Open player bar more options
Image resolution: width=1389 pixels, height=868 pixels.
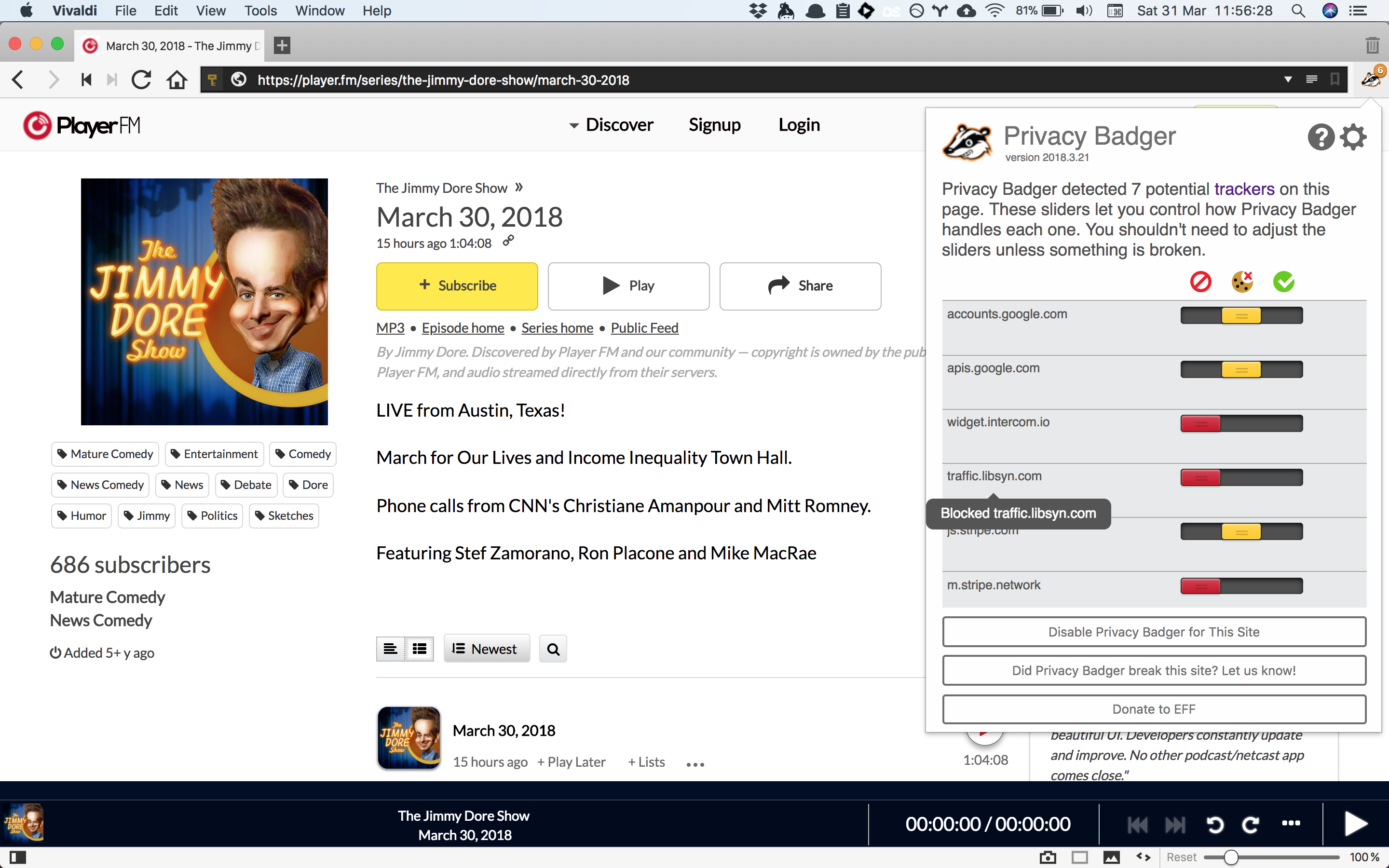1291,823
